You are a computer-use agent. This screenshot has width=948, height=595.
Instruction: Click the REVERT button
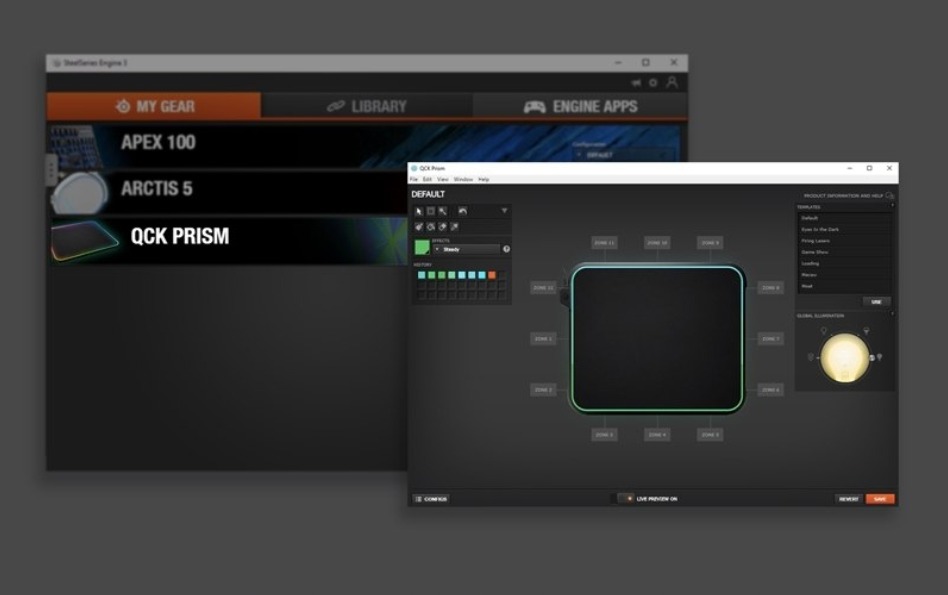848,499
